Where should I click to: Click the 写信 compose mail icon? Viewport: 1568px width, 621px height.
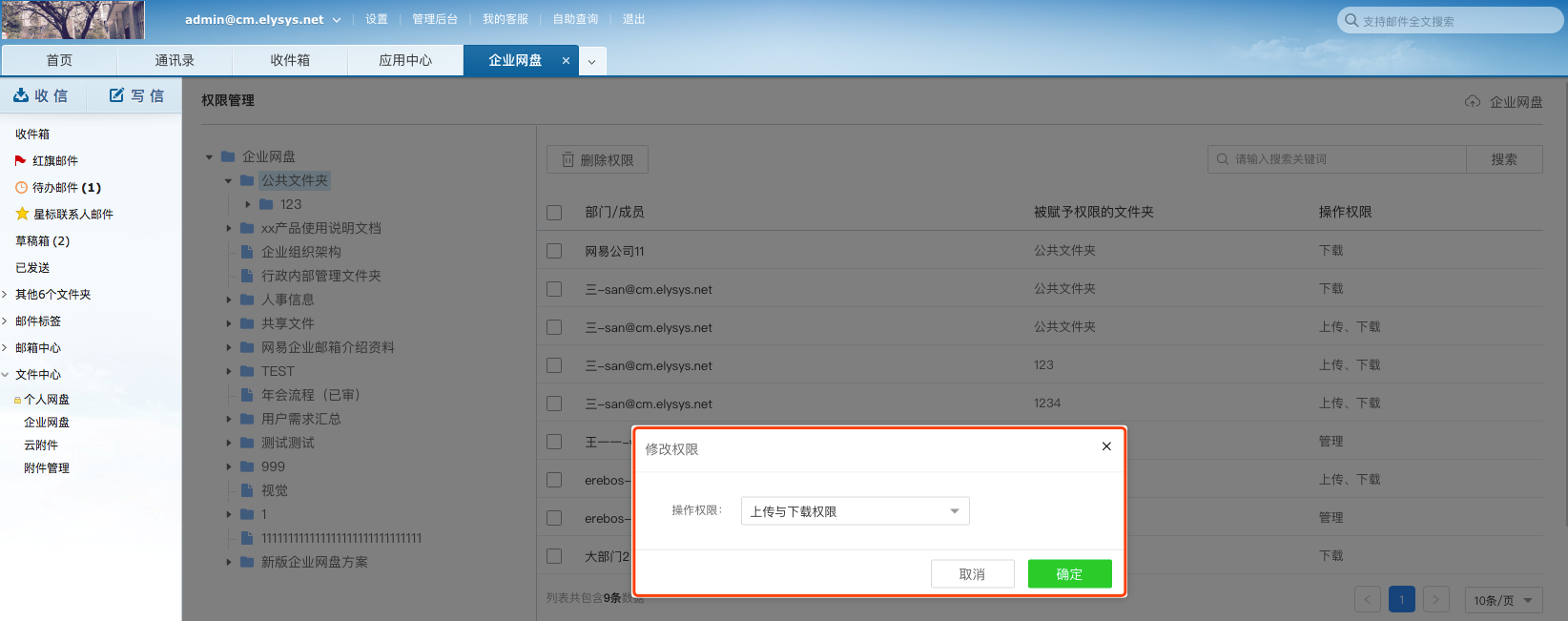pyautogui.click(x=116, y=95)
